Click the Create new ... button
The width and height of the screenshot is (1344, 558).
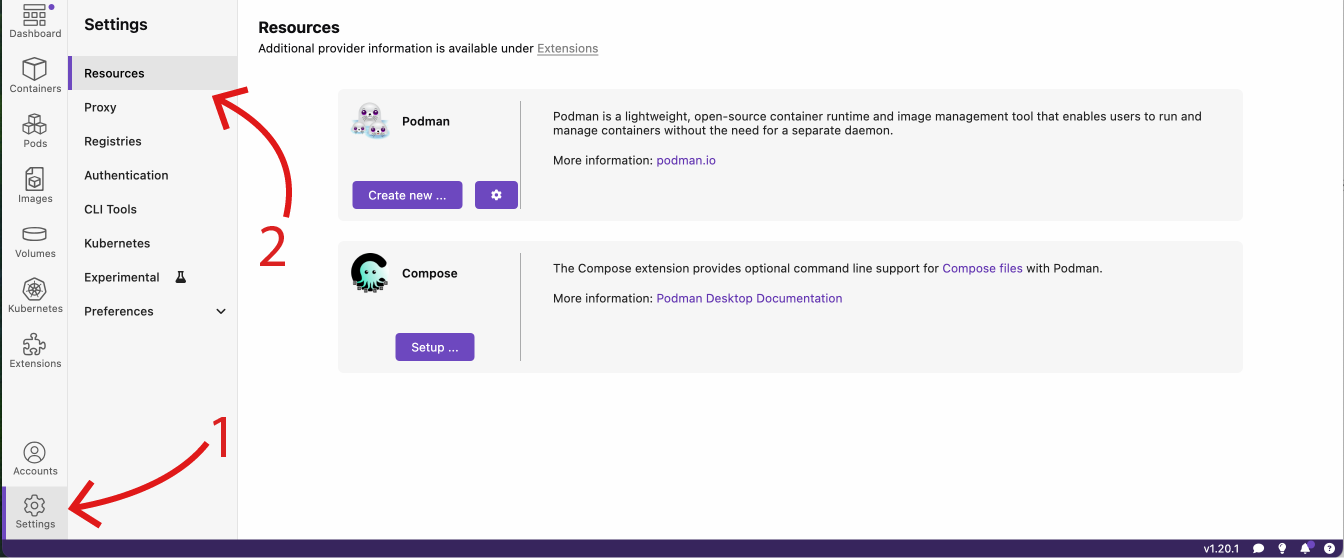pyautogui.click(x=407, y=195)
